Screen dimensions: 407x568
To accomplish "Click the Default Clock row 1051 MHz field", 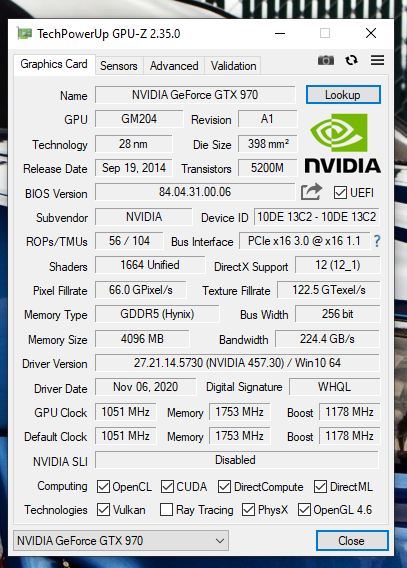I will [126, 436].
